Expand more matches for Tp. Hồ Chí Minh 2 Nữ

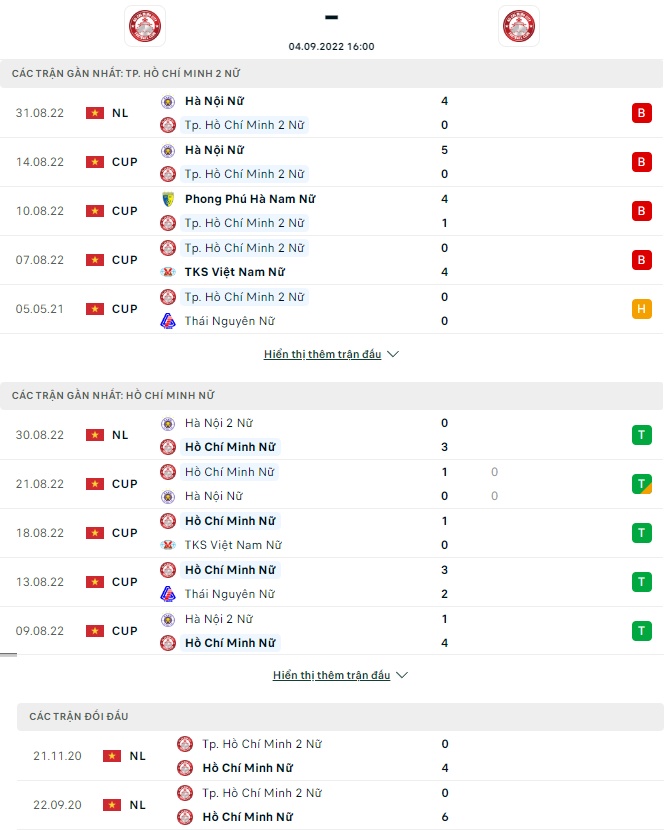[322, 354]
